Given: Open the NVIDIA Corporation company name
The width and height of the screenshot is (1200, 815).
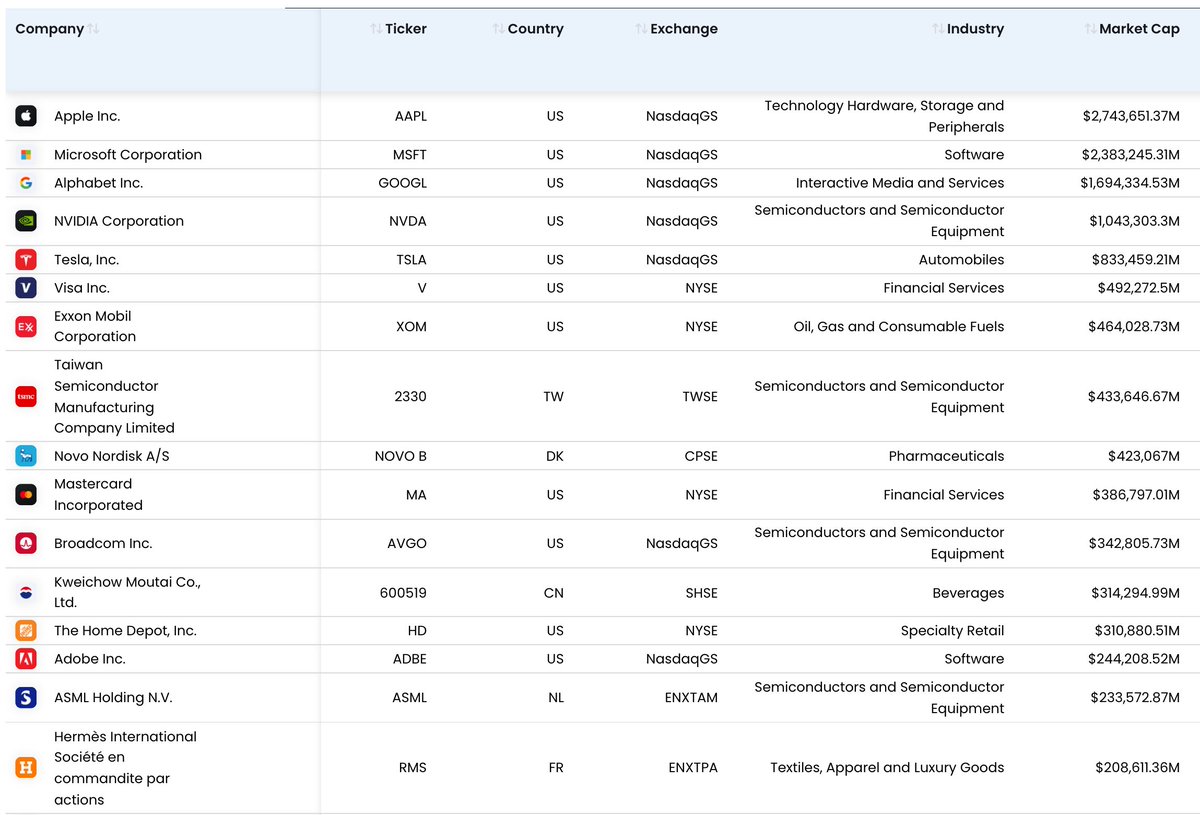Looking at the screenshot, I should (x=119, y=221).
